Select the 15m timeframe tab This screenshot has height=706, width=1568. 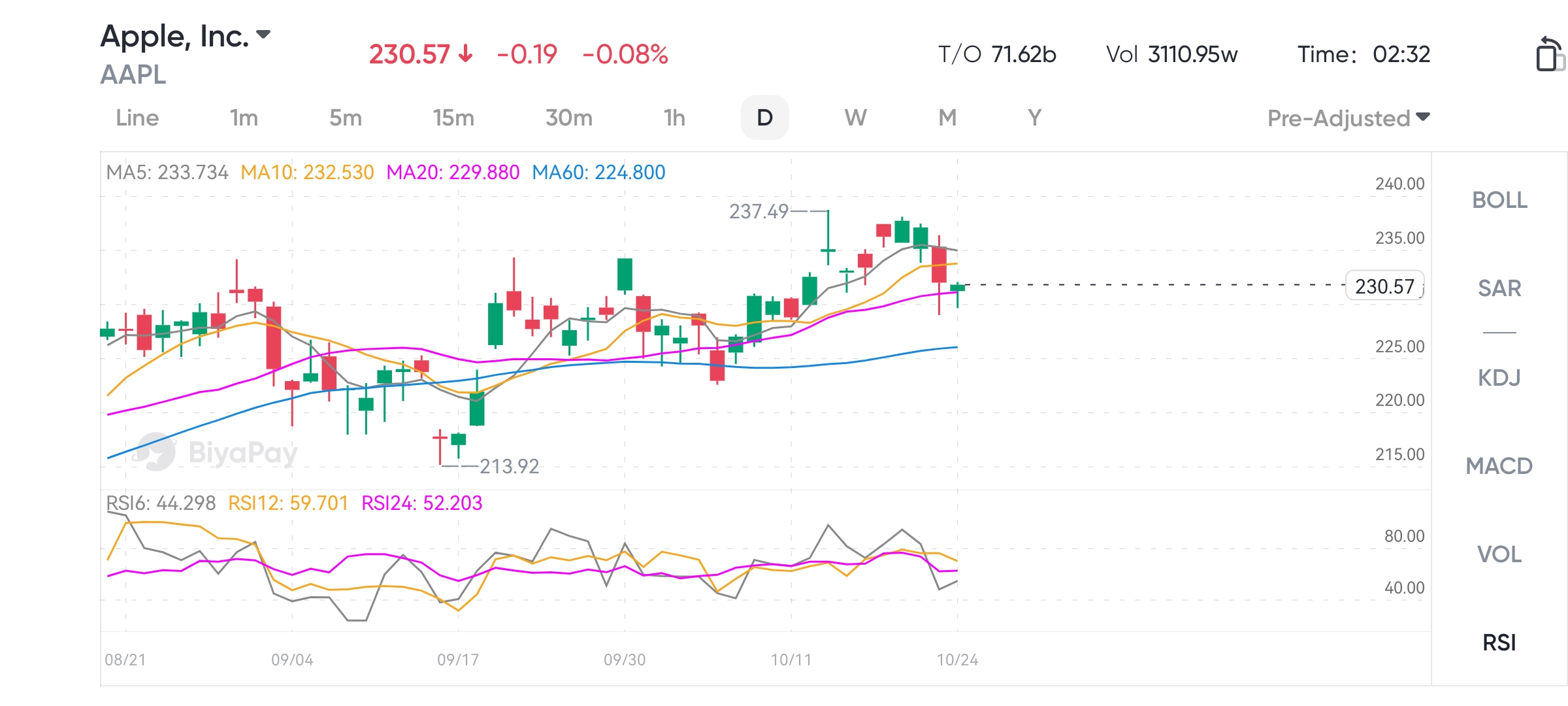453,118
